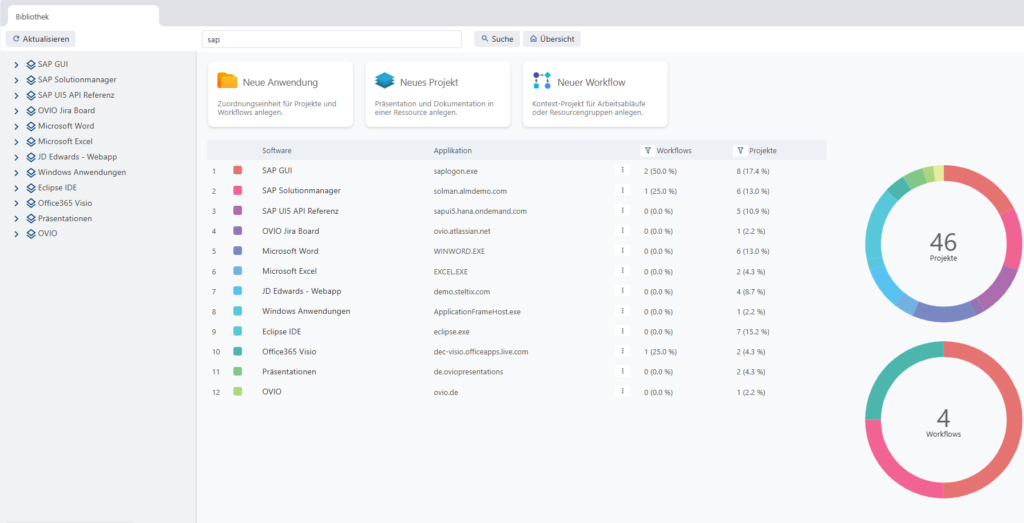Click the Aktualisieren refresh button
Image resolution: width=1024 pixels, height=523 pixels.
(40, 39)
